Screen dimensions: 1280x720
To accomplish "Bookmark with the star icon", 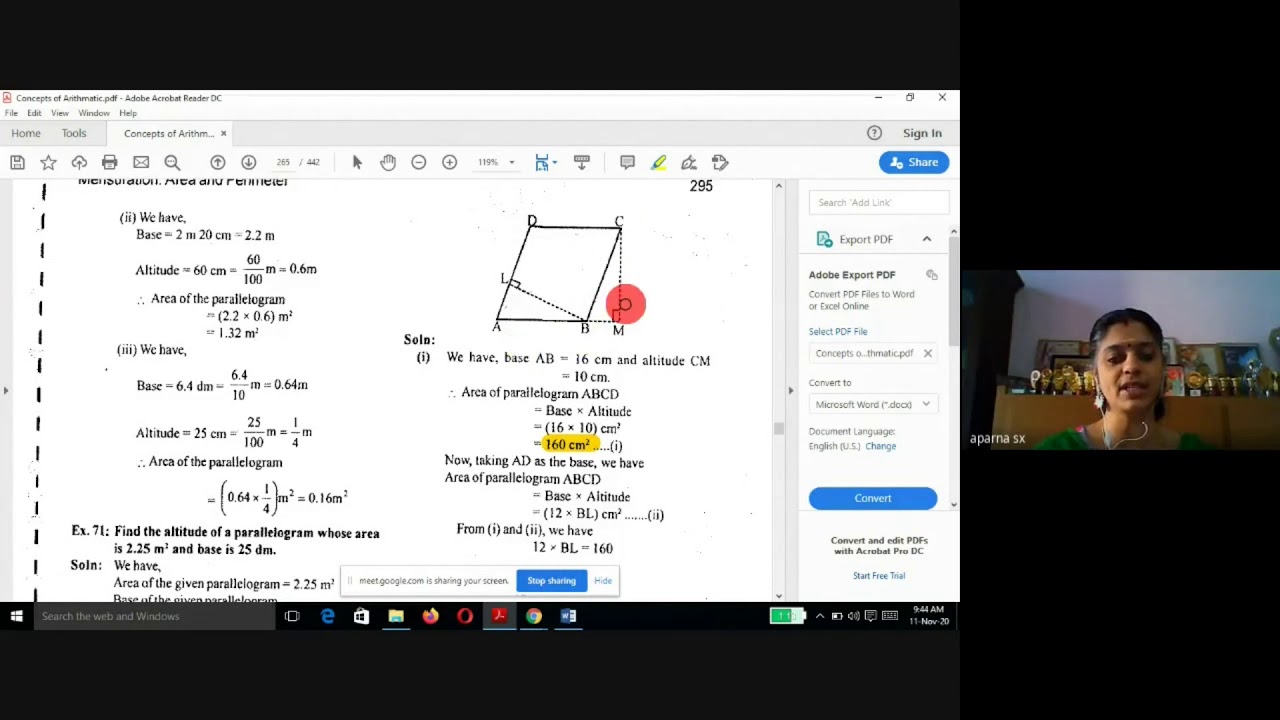I will click(x=48, y=162).
